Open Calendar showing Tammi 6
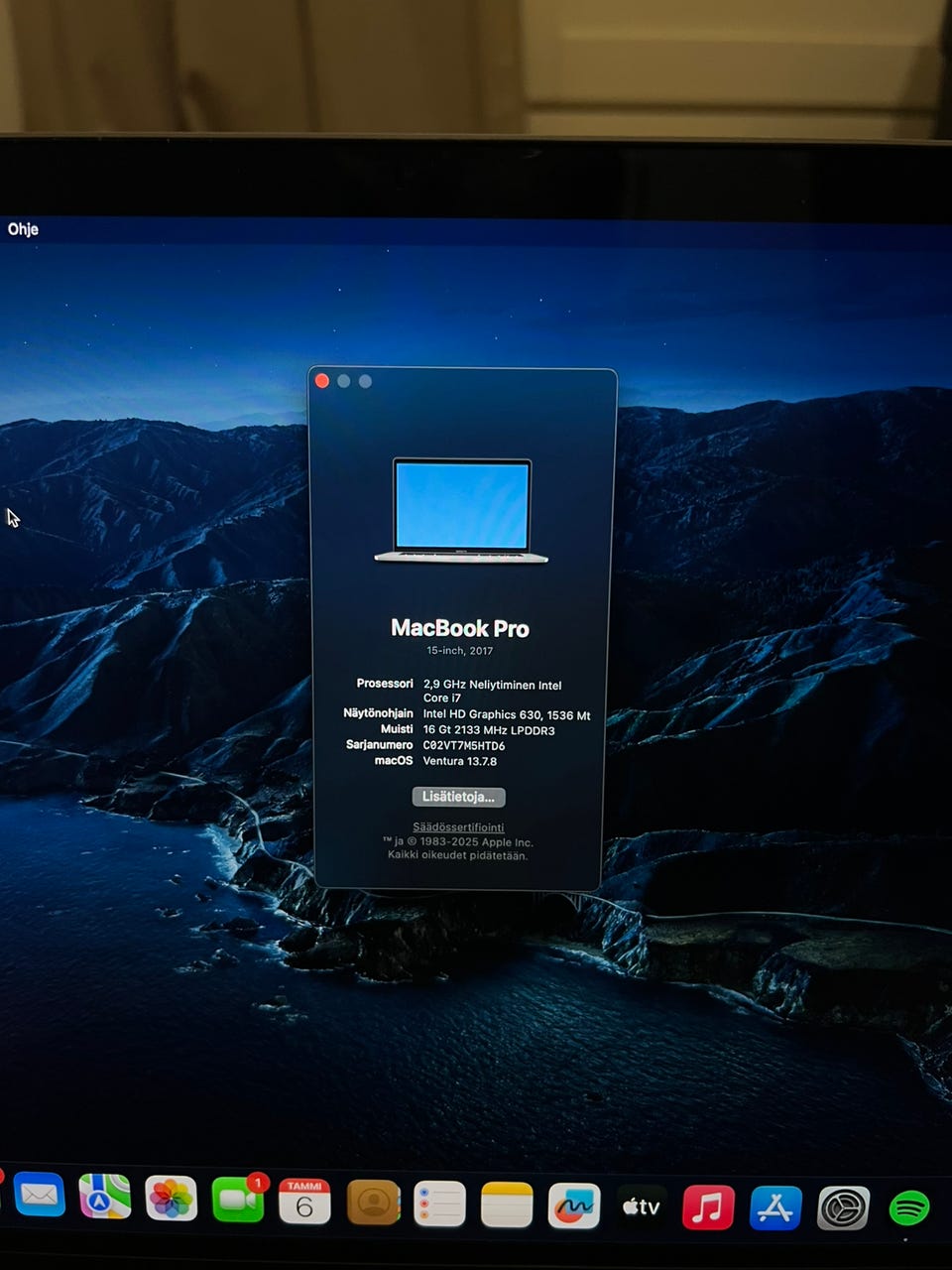Image resolution: width=952 pixels, height=1270 pixels. pyautogui.click(x=304, y=1202)
